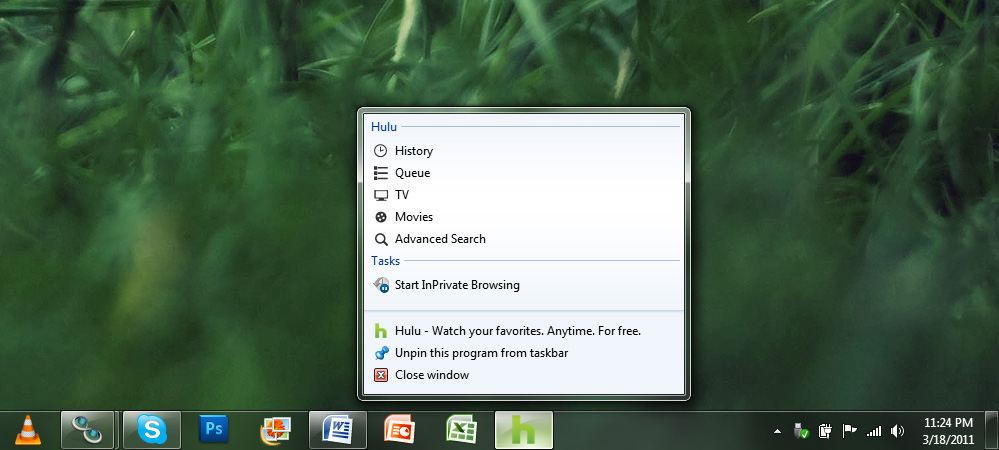Launch PowerPoint from the taskbar
This screenshot has height=450, width=999.
(399, 430)
